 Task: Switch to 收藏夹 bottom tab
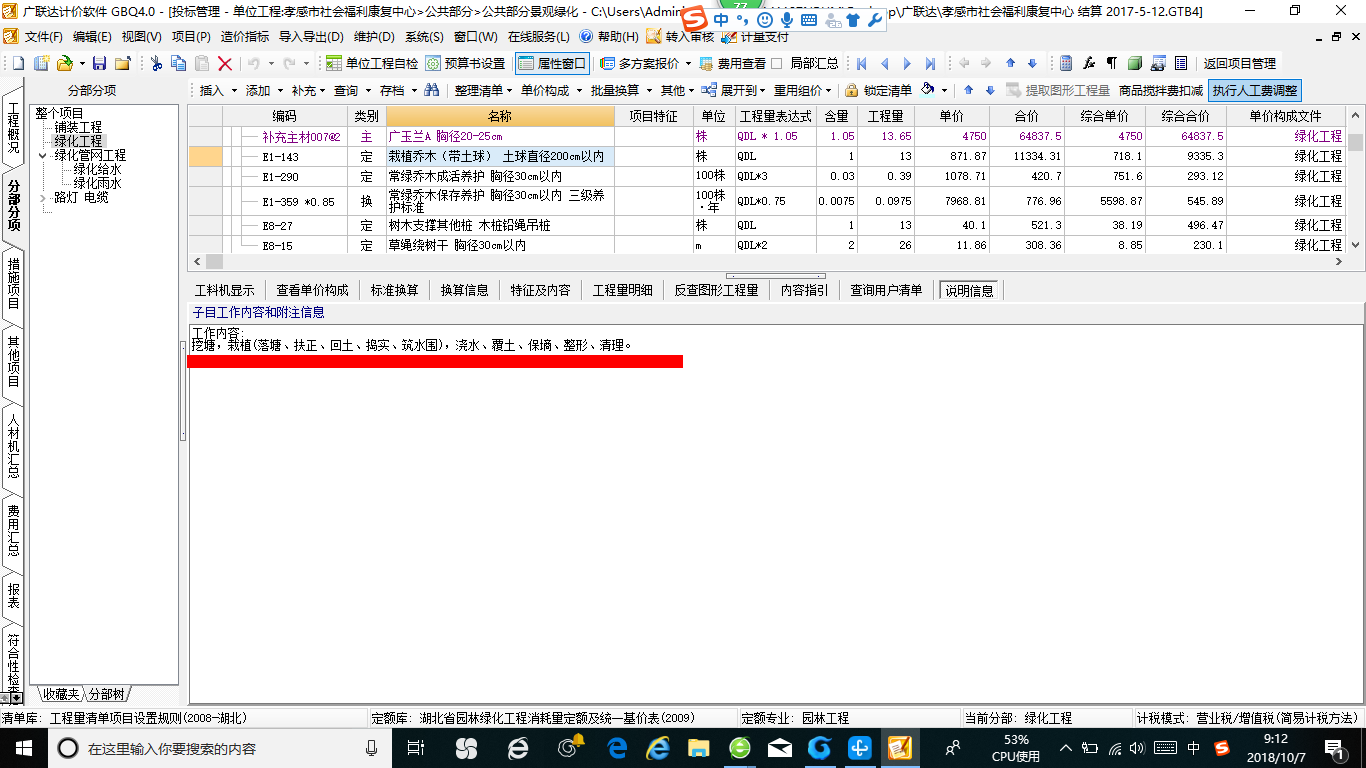[60, 694]
